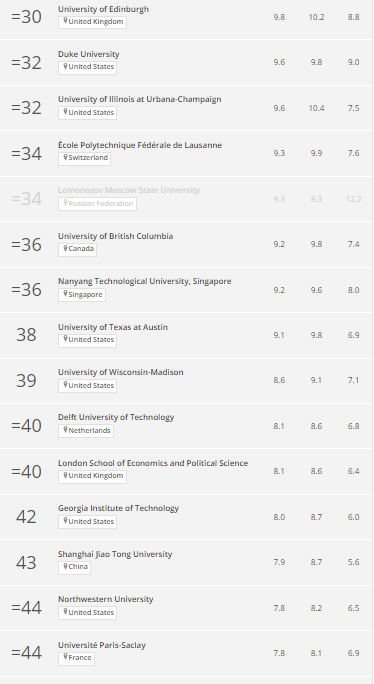Select the greyed Lomonosov Moscow State University row
This screenshot has height=684, width=374.
pos(187,199)
